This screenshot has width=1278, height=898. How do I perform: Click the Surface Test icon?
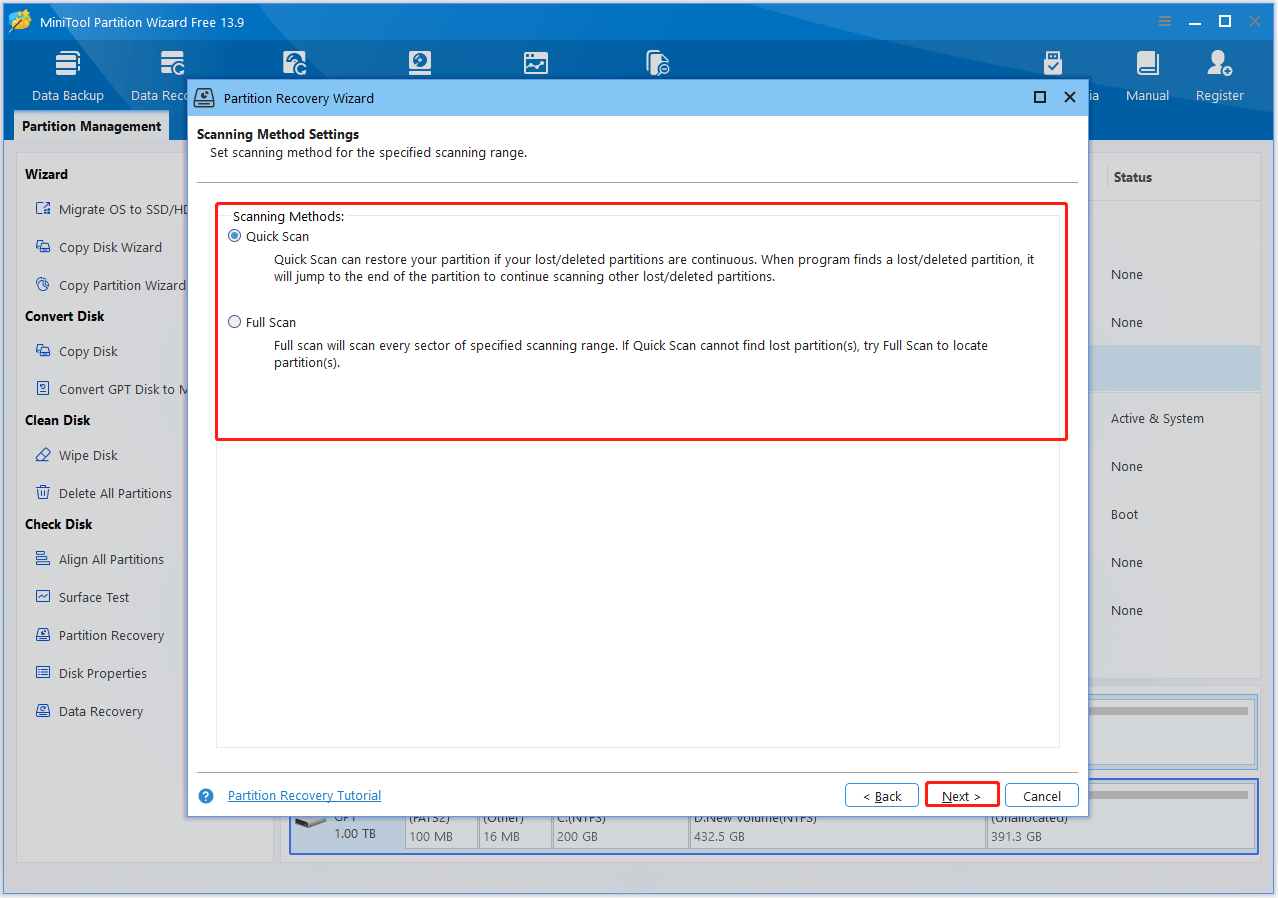pyautogui.click(x=43, y=597)
